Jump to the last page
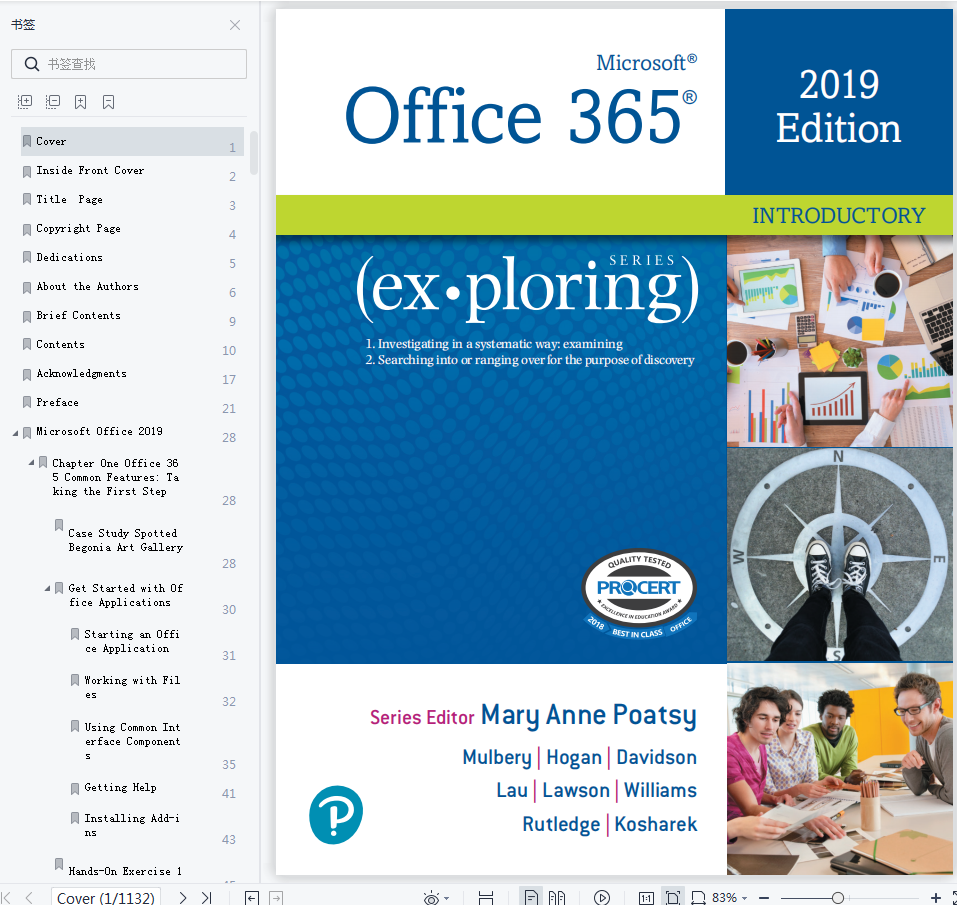 [x=207, y=897]
